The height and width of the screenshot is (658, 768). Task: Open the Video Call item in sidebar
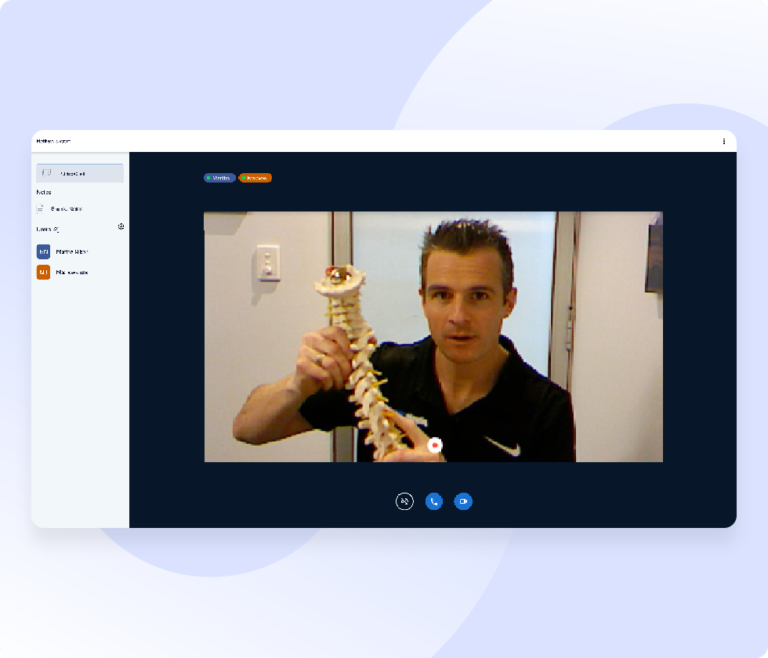click(80, 173)
